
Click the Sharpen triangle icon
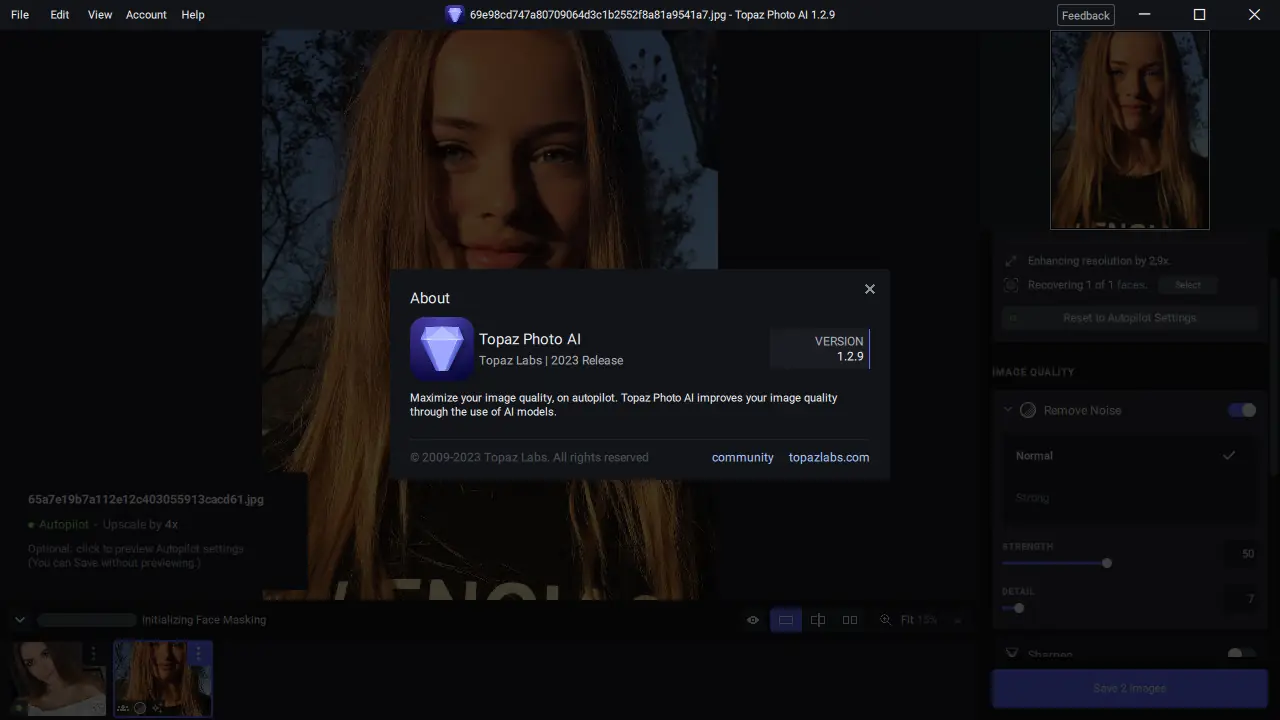(x=1010, y=654)
